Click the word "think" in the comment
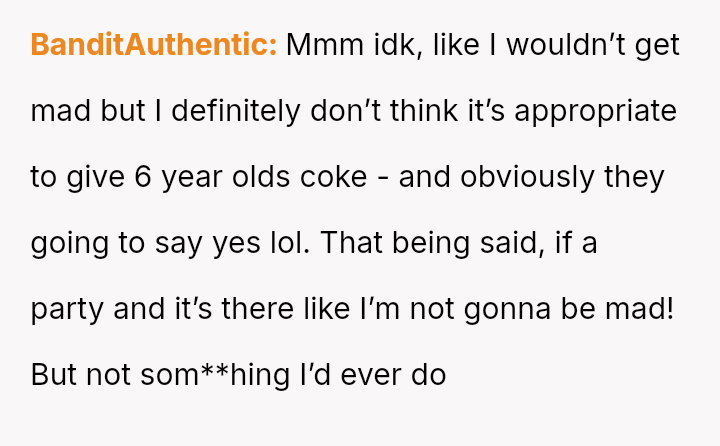The image size is (720, 446). [424, 111]
